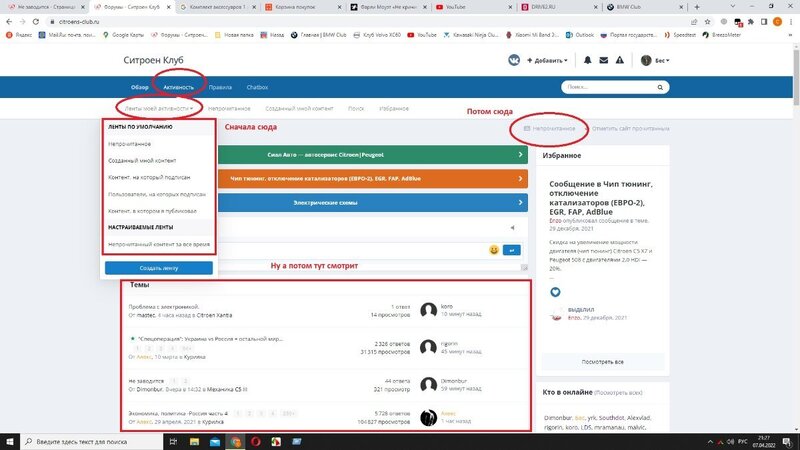Open the notifications bell icon

point(589,60)
